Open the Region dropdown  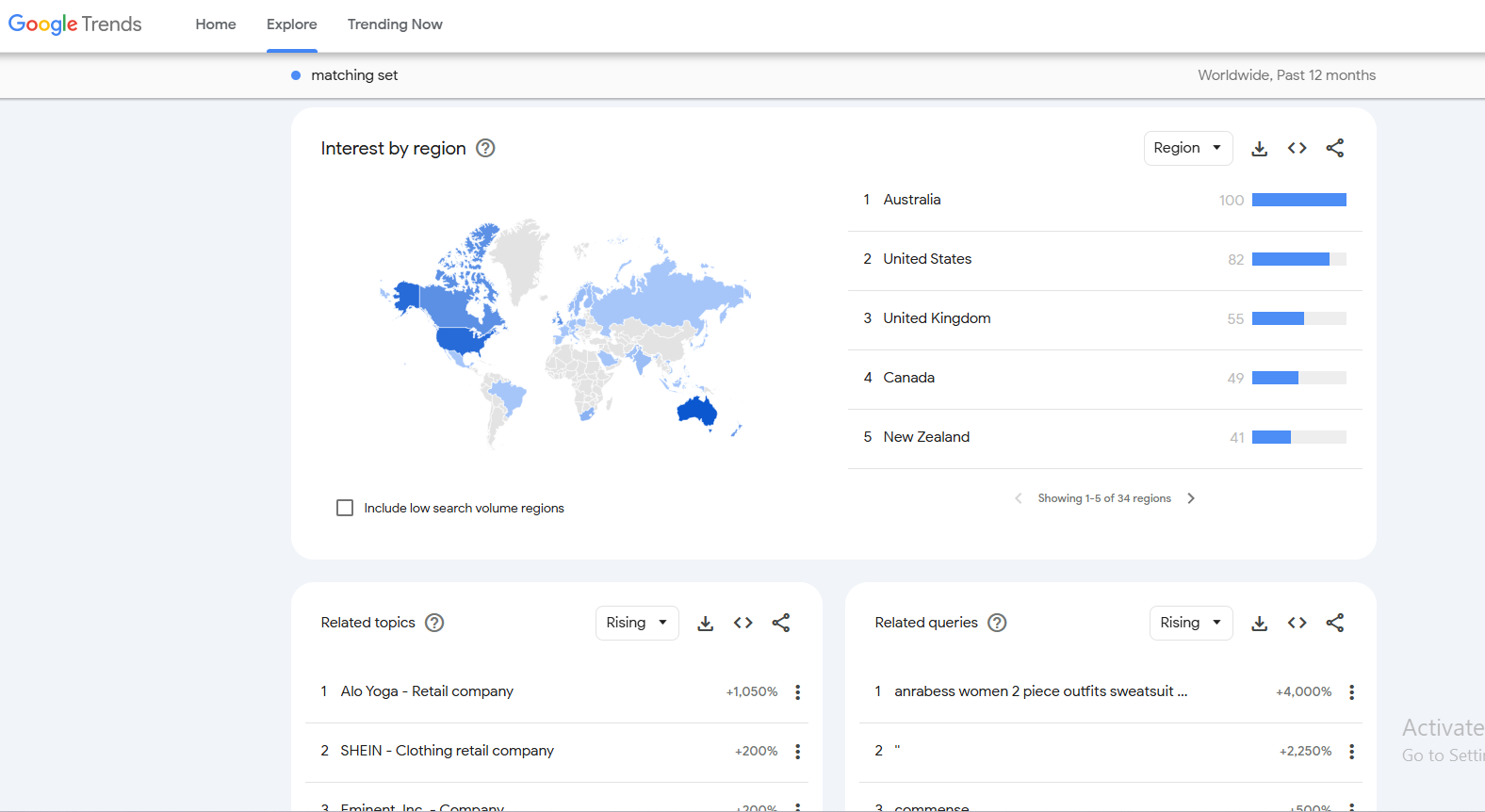1188,148
